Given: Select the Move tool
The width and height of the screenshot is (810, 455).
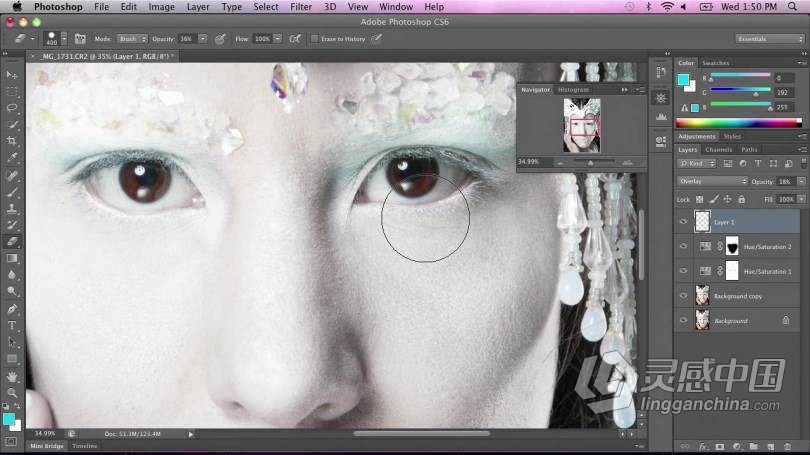Looking at the screenshot, I should [x=12, y=75].
